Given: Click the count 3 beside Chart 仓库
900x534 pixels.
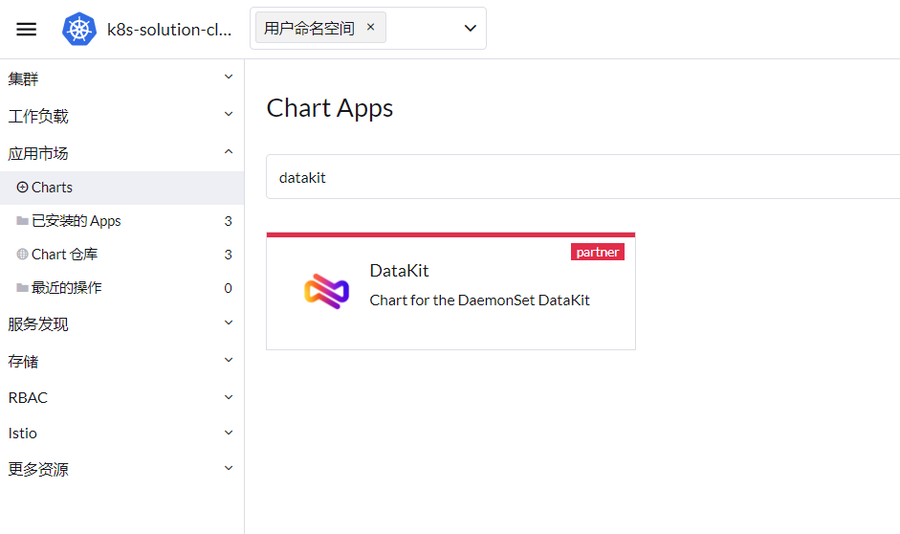Looking at the screenshot, I should [228, 254].
